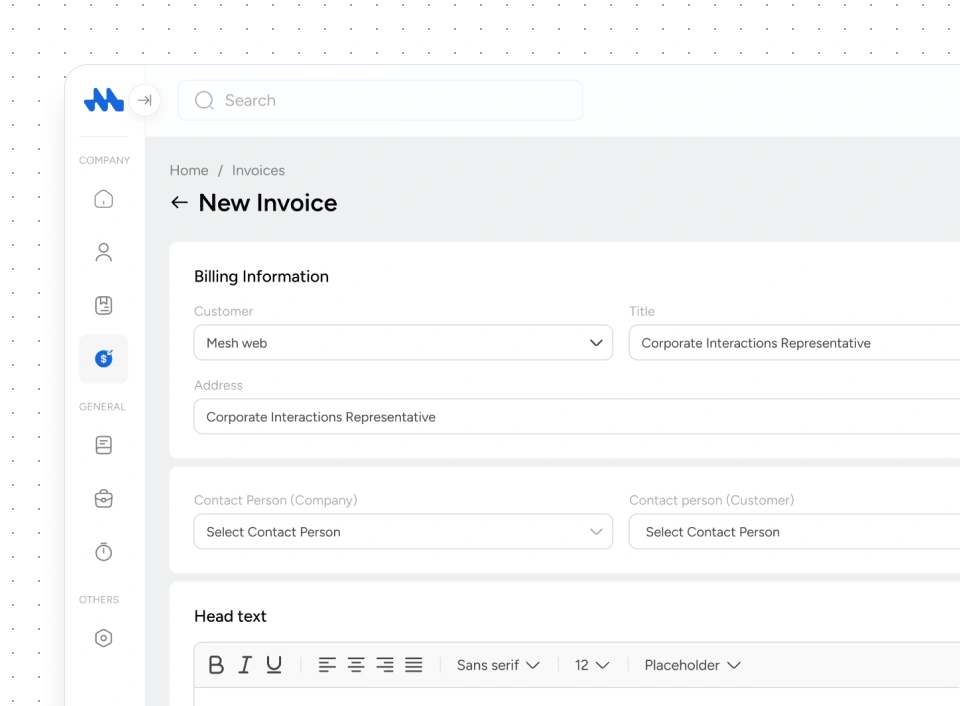Click the home icon in sidebar
Screen dimensions: 960x706
103,199
